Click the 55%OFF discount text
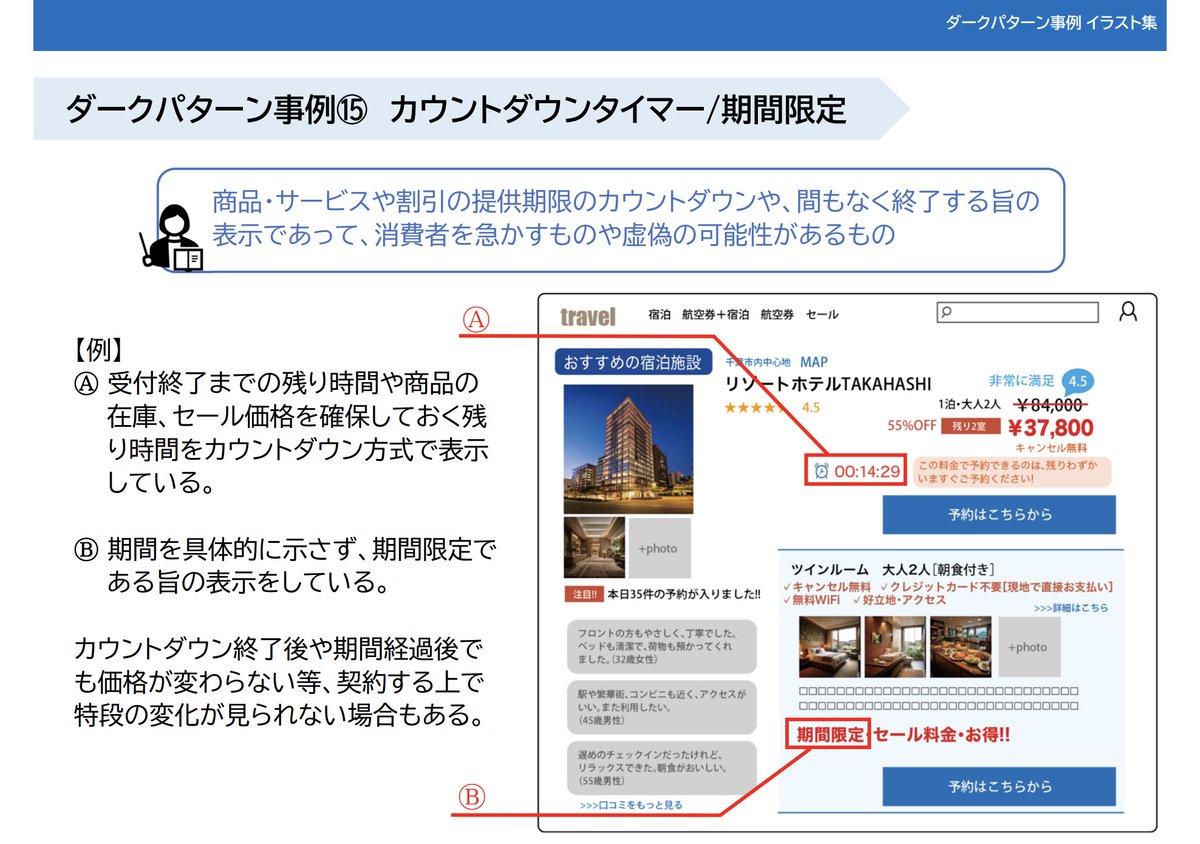Viewport: 1200px width, 844px height. coord(911,425)
